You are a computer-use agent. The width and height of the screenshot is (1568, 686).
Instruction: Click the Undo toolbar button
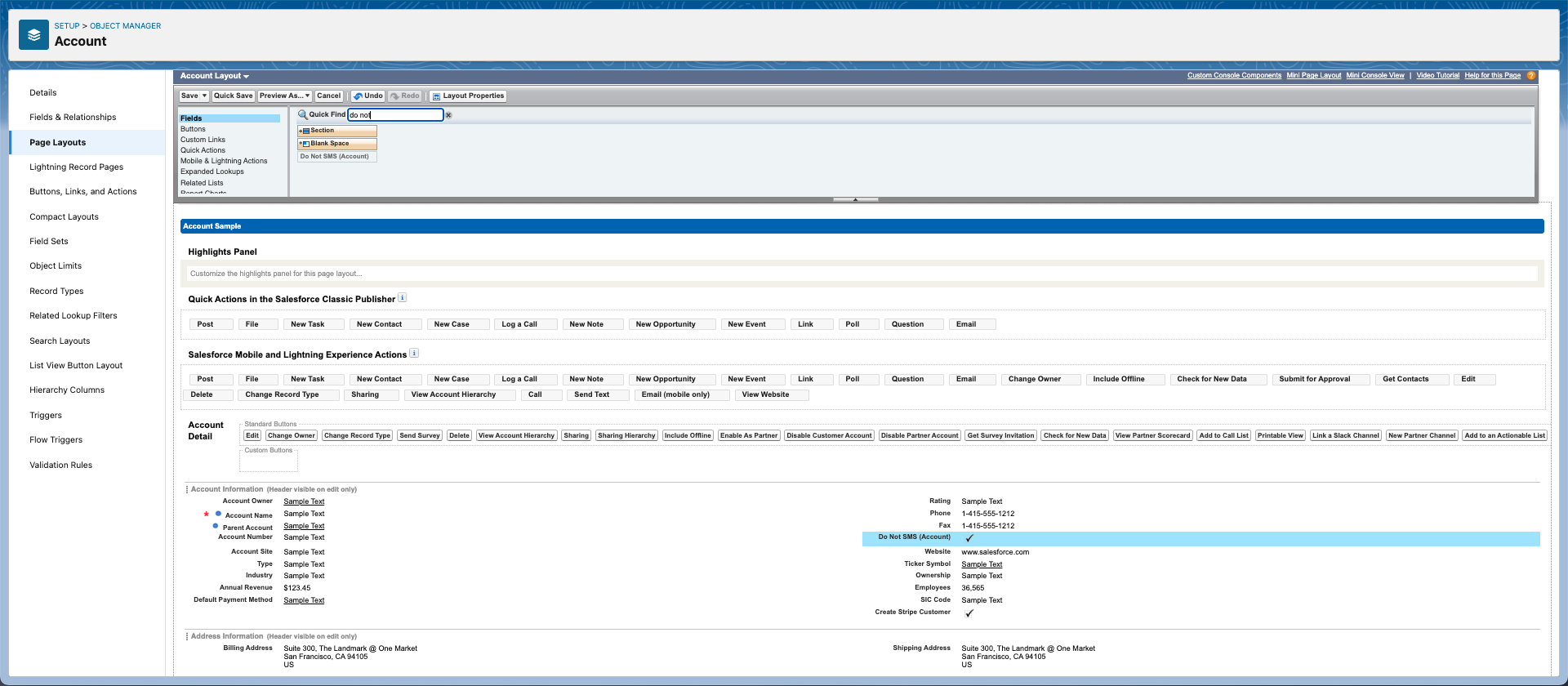(x=367, y=96)
